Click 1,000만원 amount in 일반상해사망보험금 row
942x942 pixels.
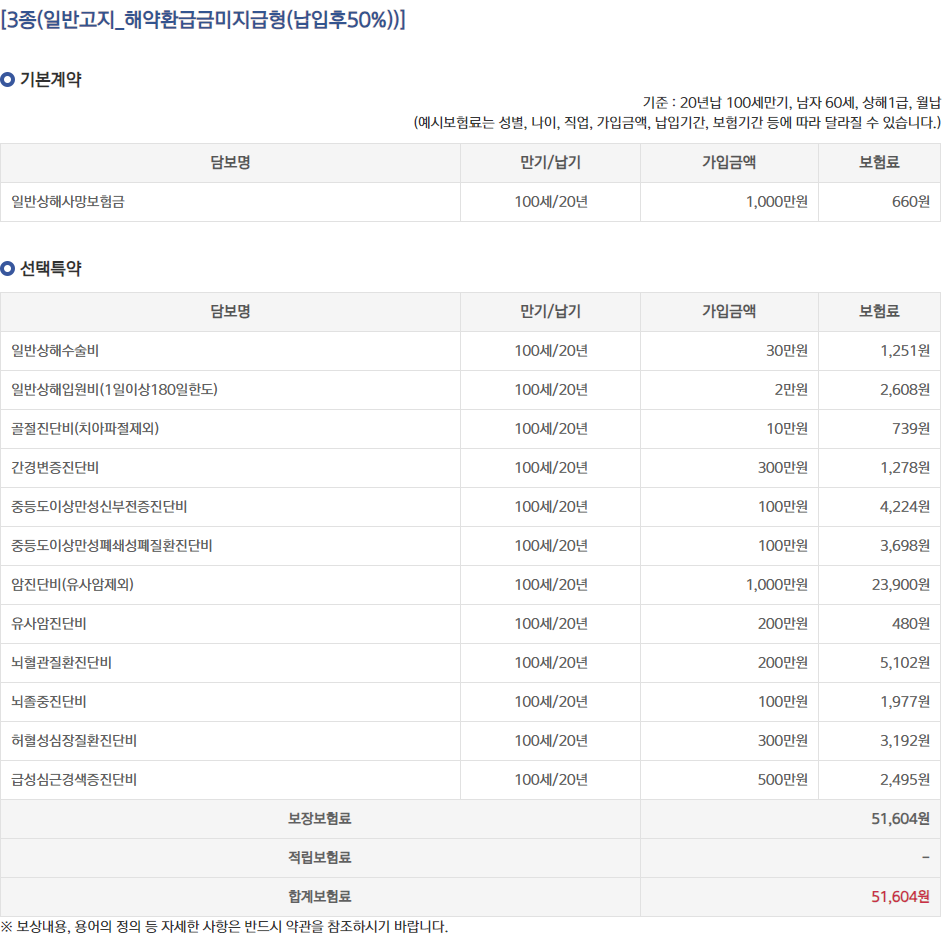click(777, 202)
